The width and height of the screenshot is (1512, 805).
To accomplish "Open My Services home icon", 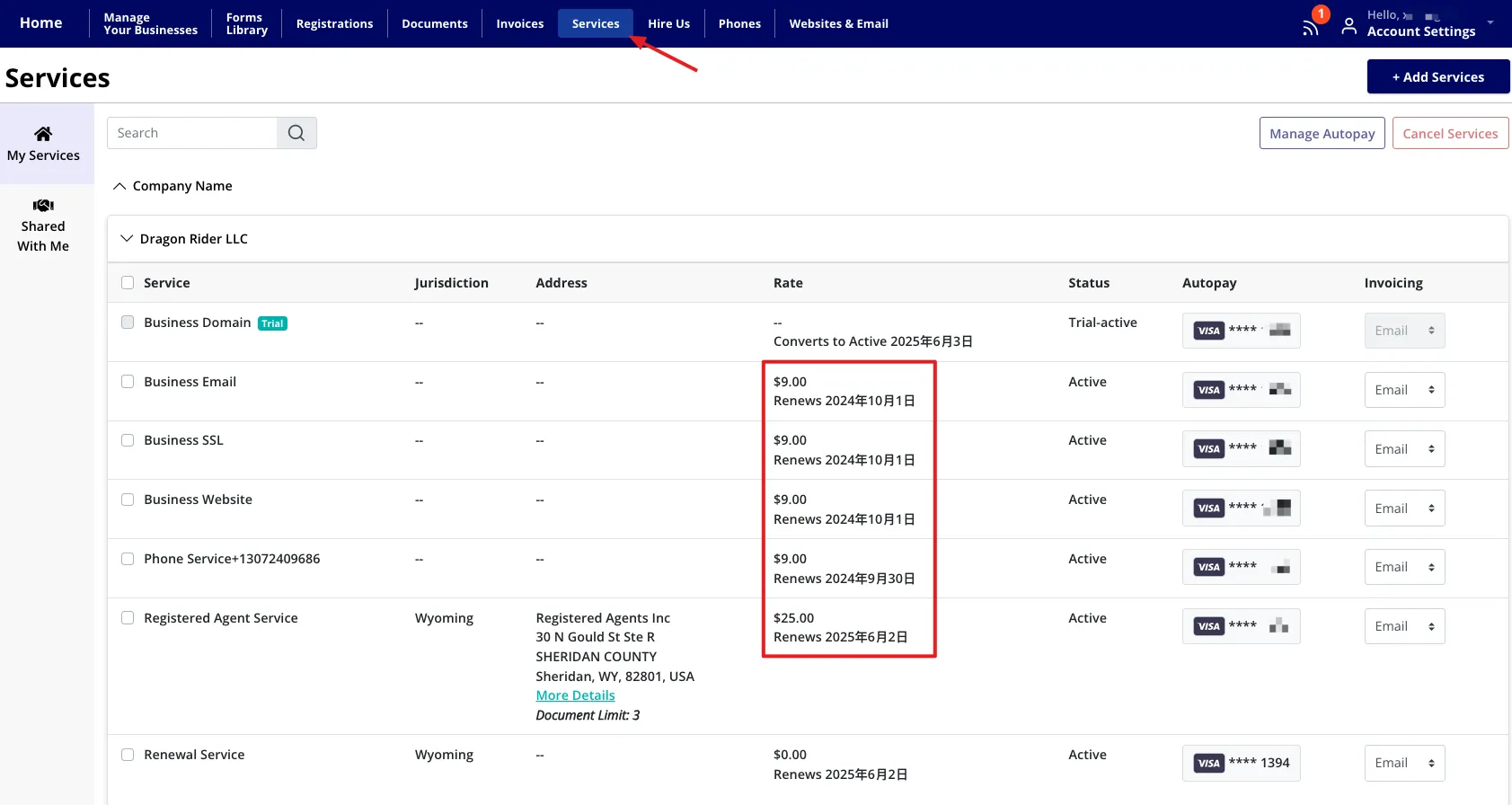I will coord(43,134).
